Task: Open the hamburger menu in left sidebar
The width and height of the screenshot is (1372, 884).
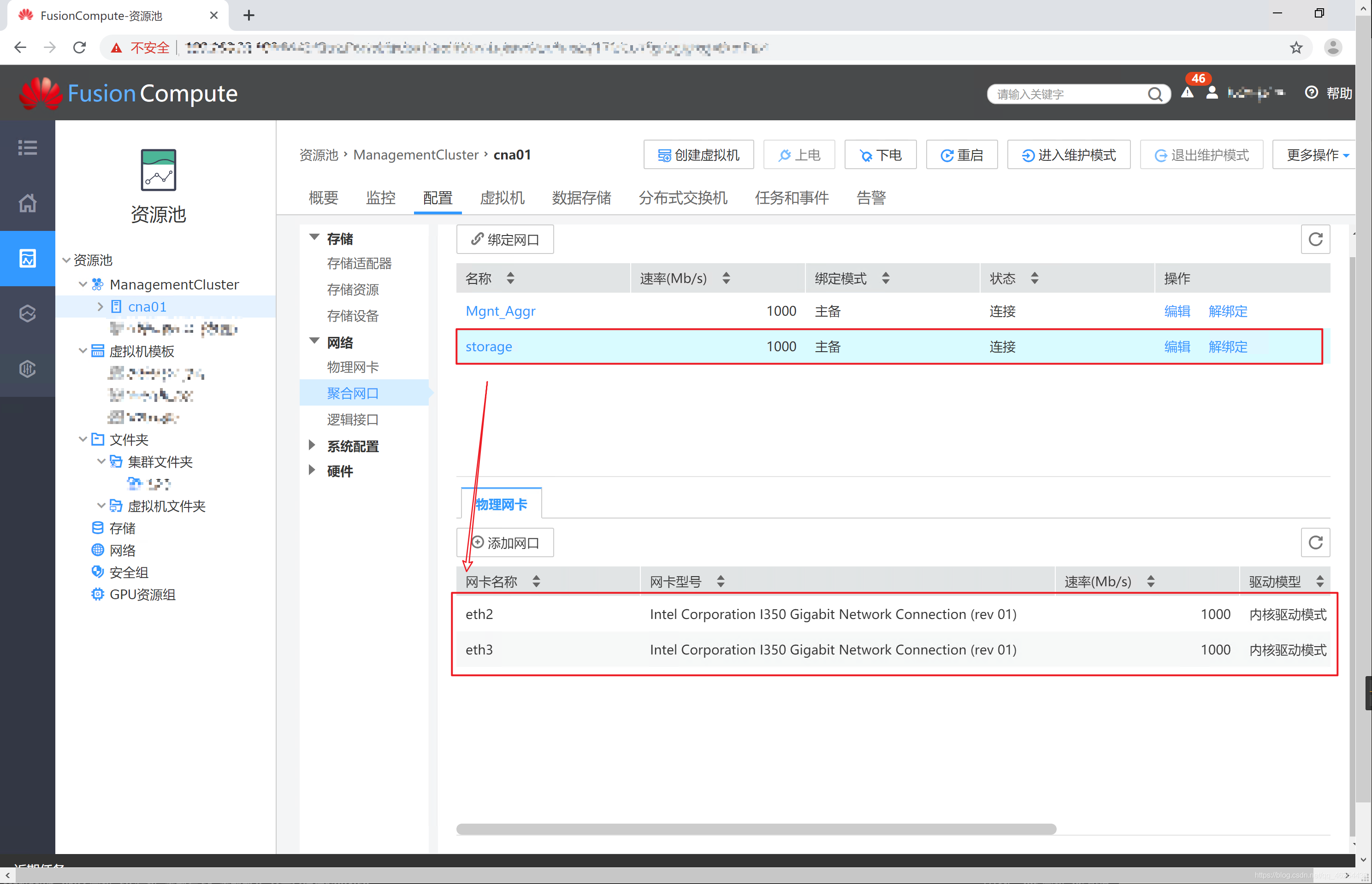Action: (x=28, y=147)
